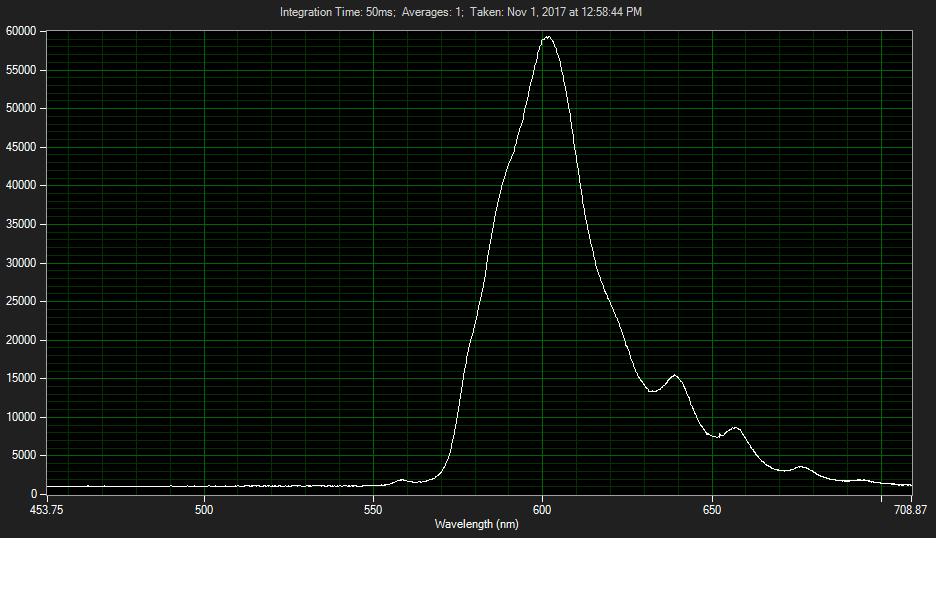Click the 5000 y-axis label
The width and height of the screenshot is (936, 602).
(24, 455)
